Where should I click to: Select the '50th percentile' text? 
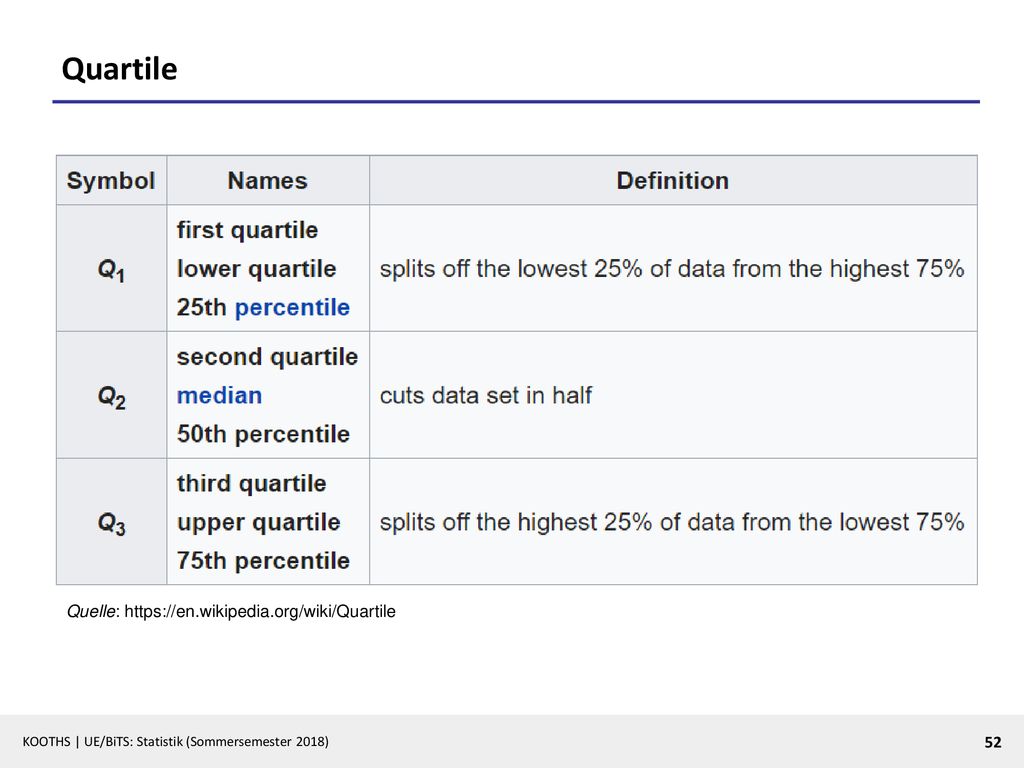[x=263, y=434]
